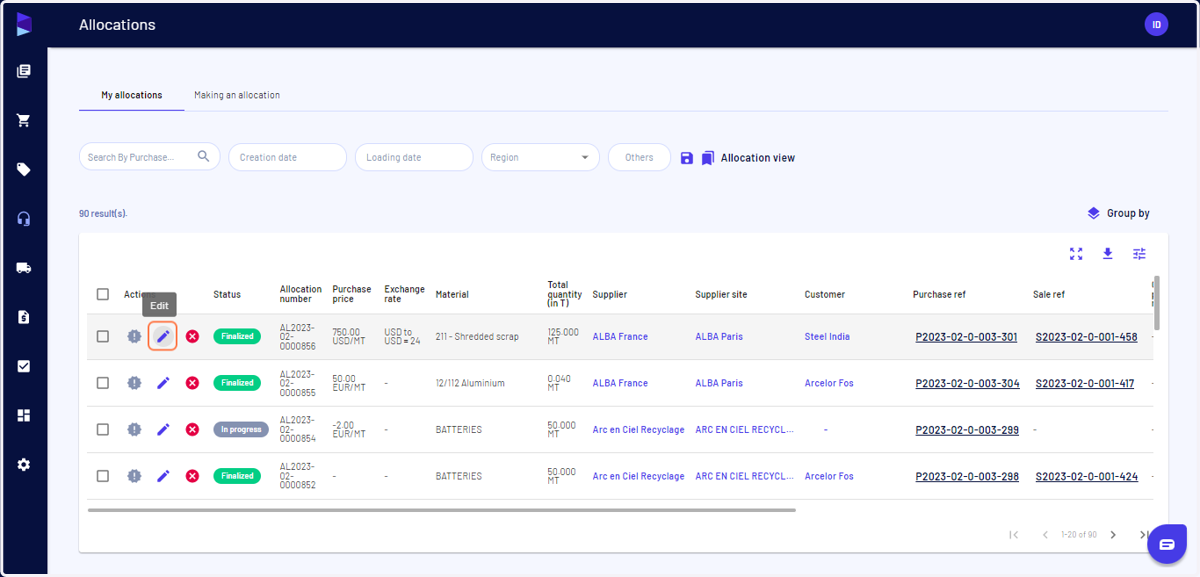The width and height of the screenshot is (1200, 577).
Task: Edit allocation AL2023-02-0000855 with pencil icon
Action: 163,383
